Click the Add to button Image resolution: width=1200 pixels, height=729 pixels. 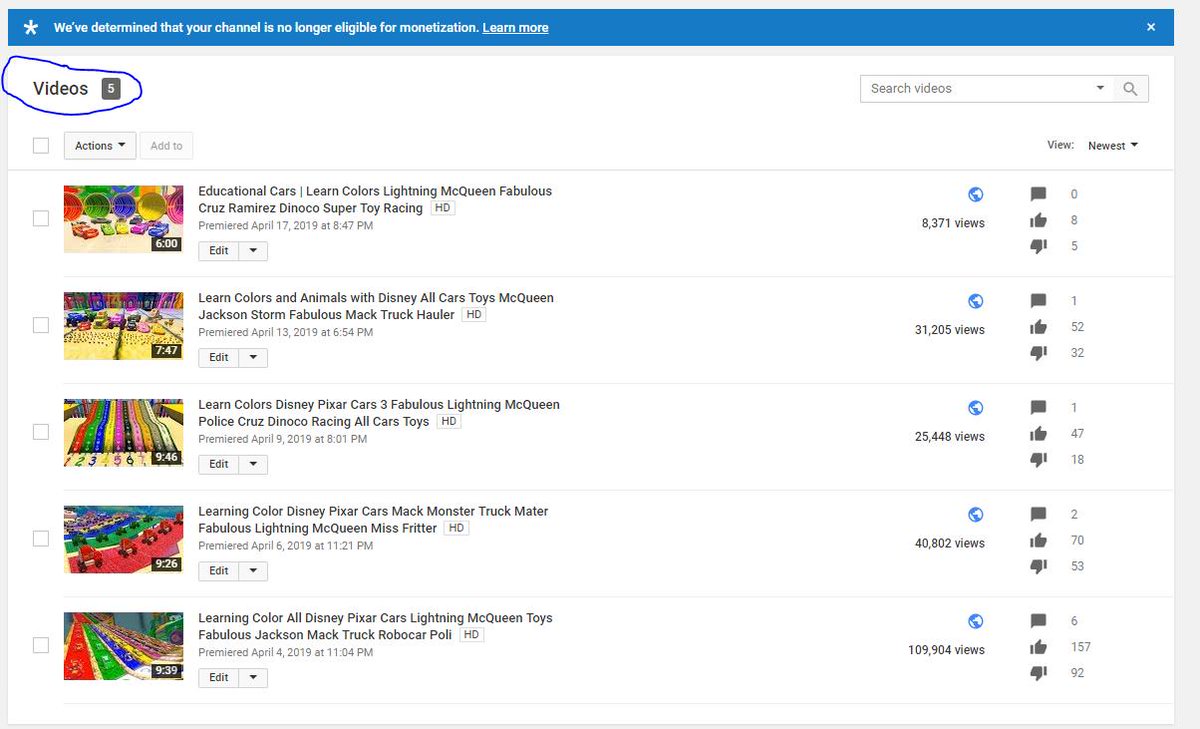166,146
